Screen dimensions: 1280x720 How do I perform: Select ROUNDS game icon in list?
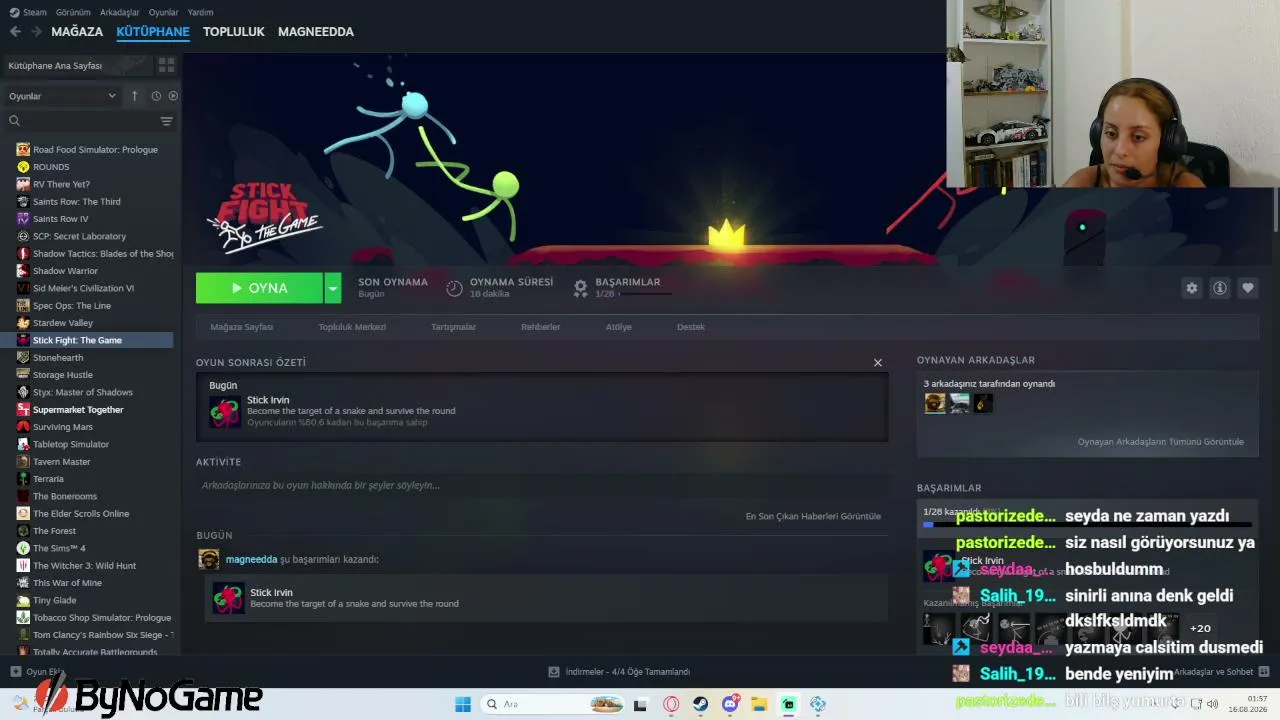point(23,167)
